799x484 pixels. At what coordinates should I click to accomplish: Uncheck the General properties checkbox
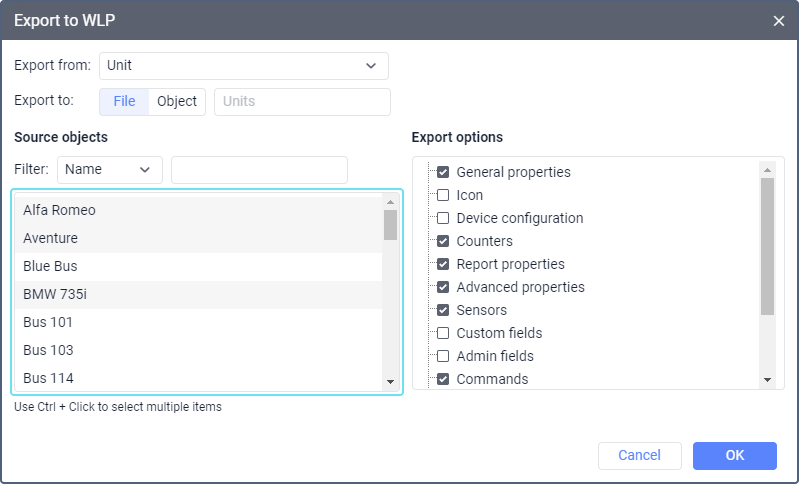(x=443, y=172)
